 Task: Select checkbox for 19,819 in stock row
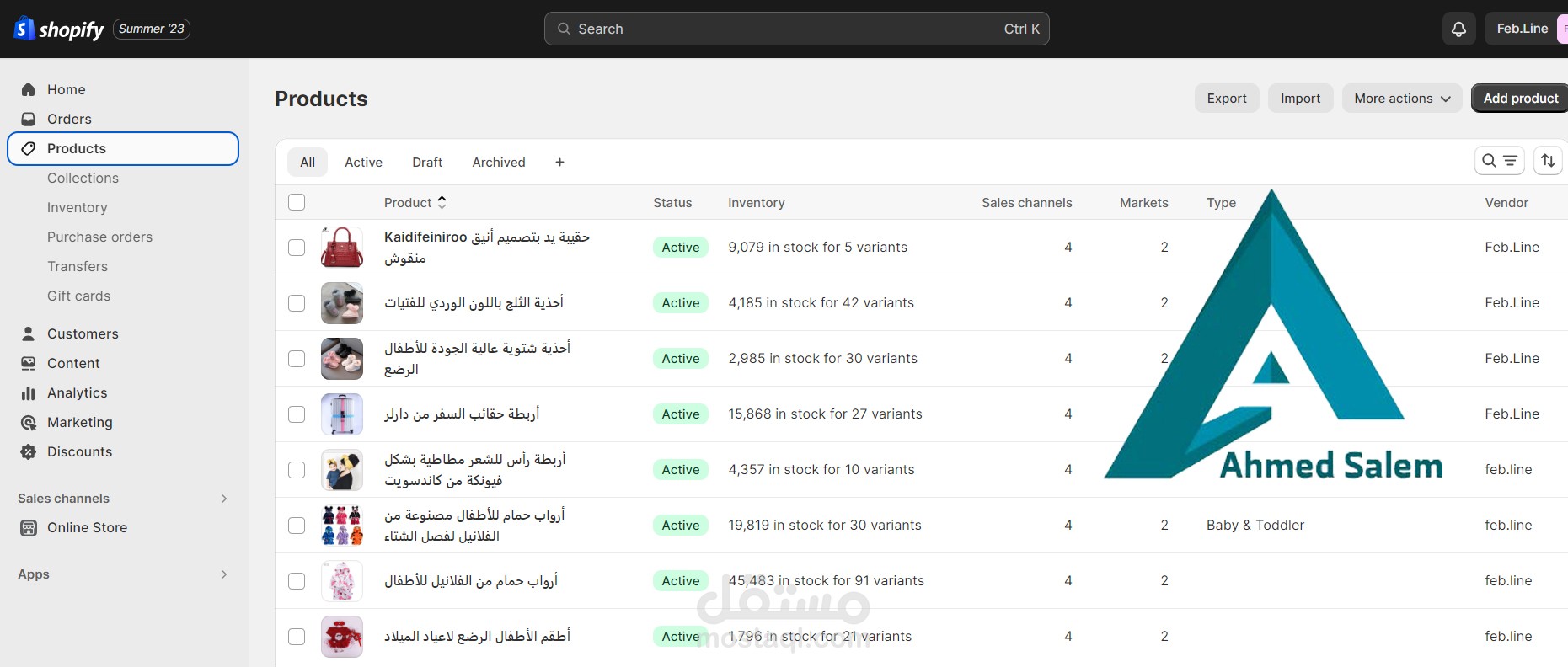pyautogui.click(x=297, y=526)
